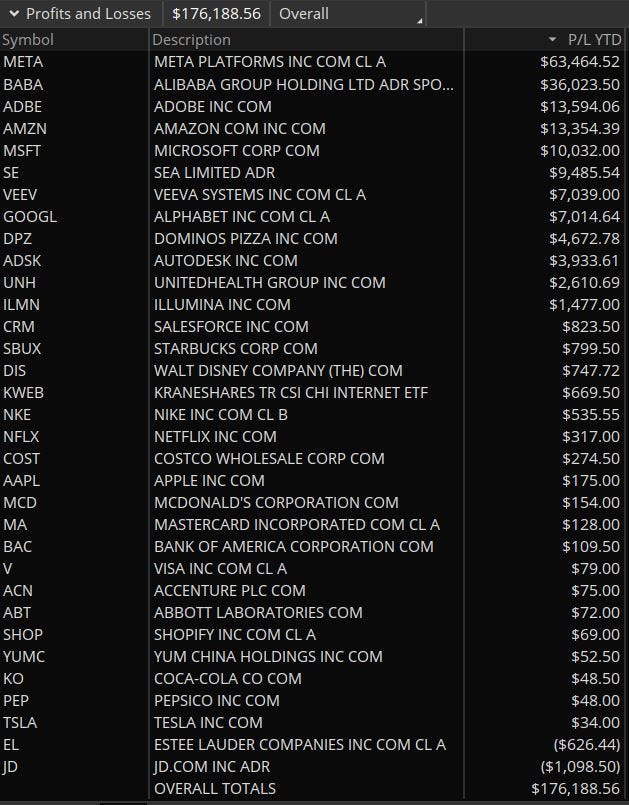Select the KWEB symbol
This screenshot has width=629, height=805.
click(24, 393)
